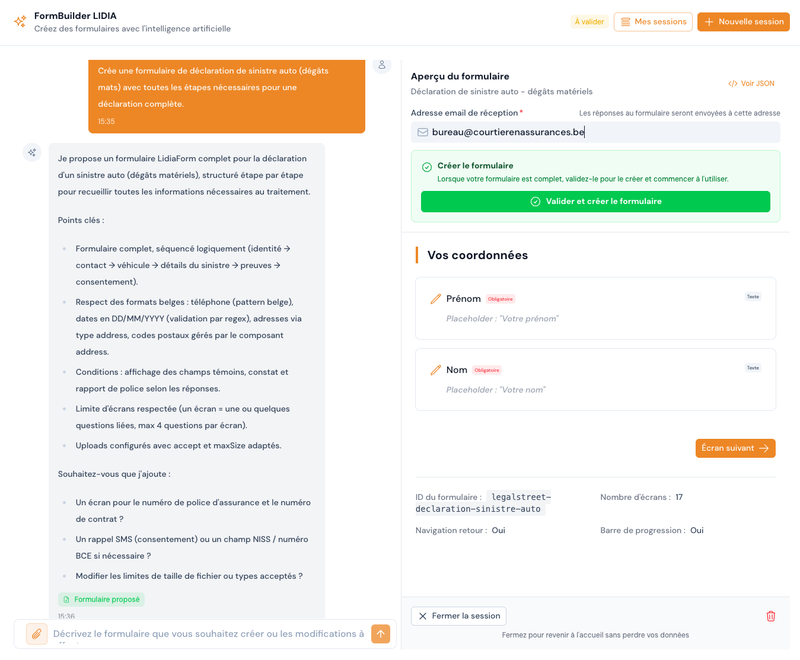Edit the Nom field pencil icon

click(435, 370)
